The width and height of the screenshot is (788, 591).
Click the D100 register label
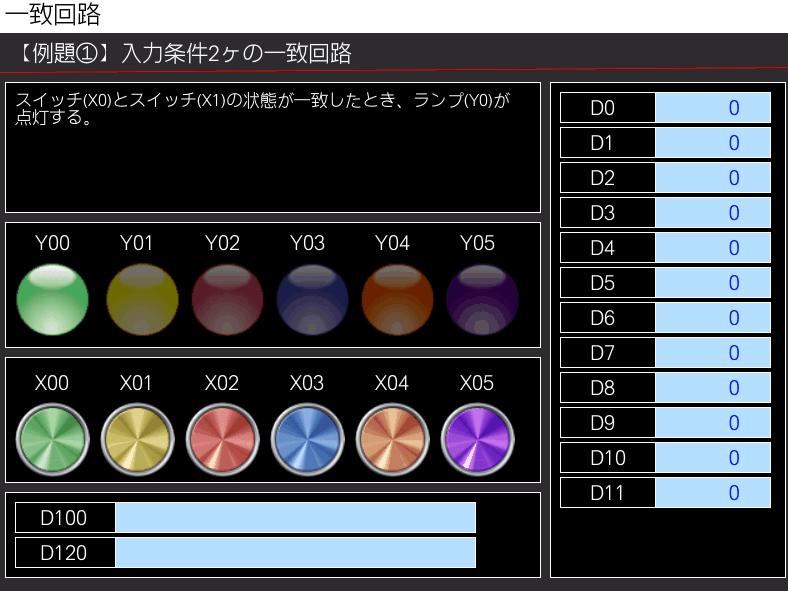coord(64,518)
